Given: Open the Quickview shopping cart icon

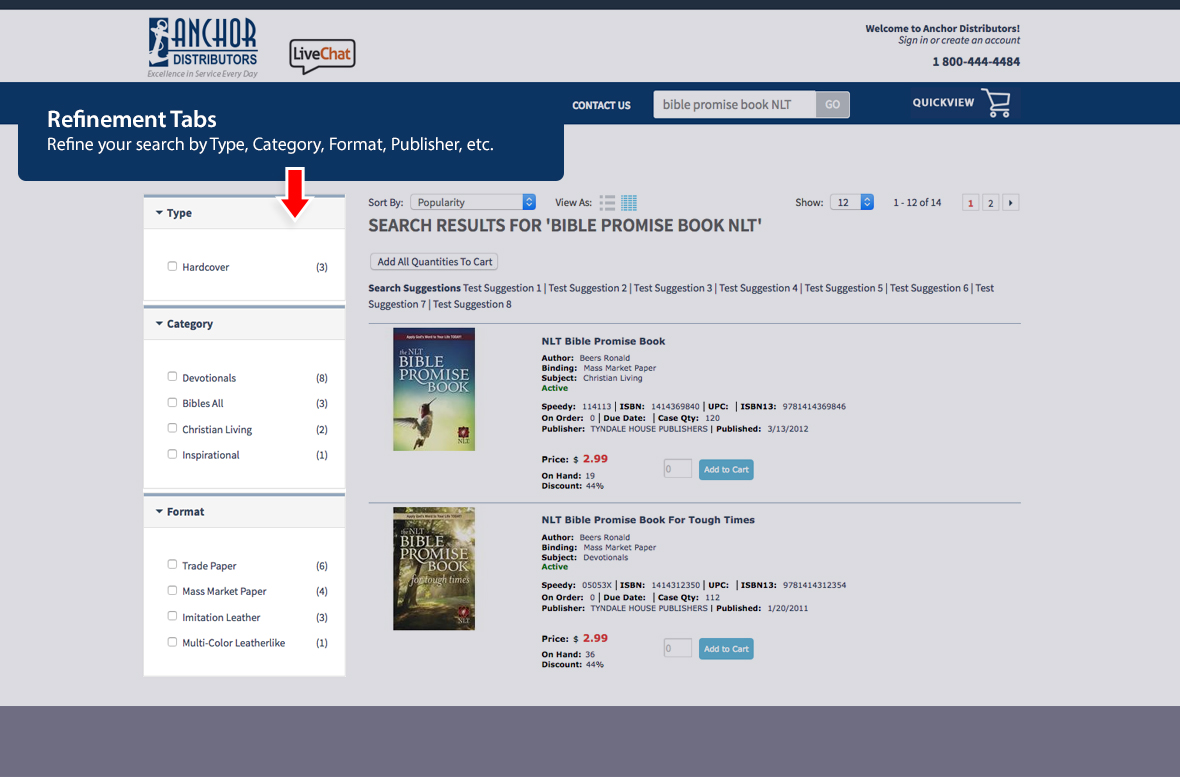Looking at the screenshot, I should click(x=997, y=103).
